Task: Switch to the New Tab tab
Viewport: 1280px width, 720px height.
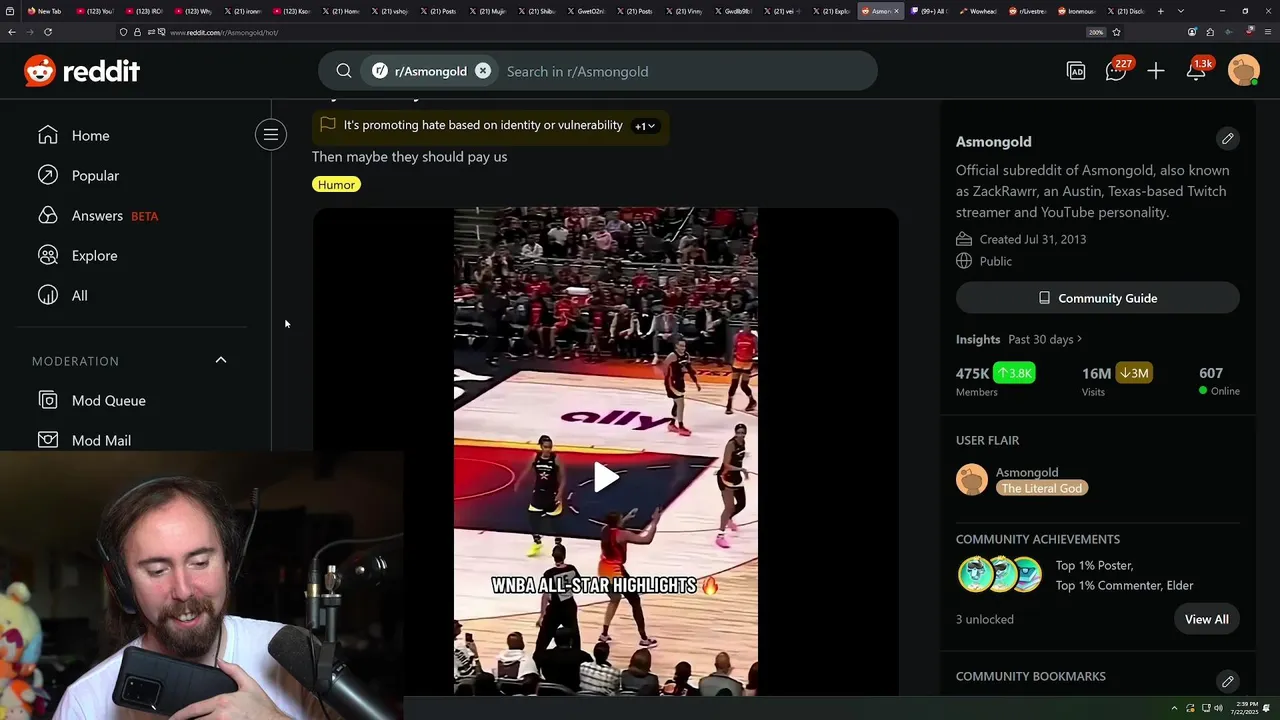Action: coord(44,11)
